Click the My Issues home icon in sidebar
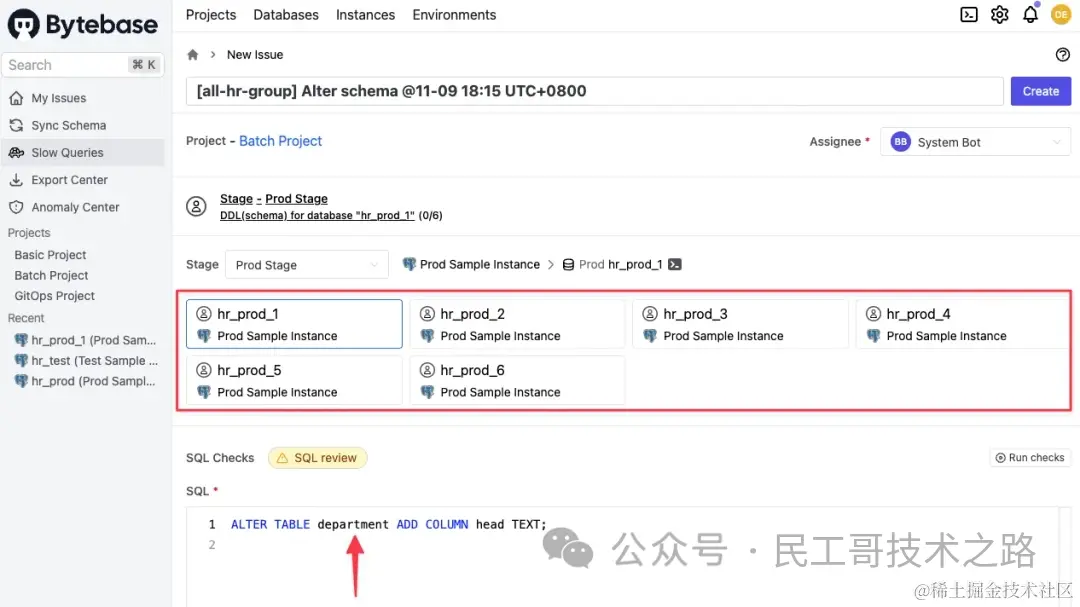Image resolution: width=1080 pixels, height=607 pixels. (x=17, y=99)
